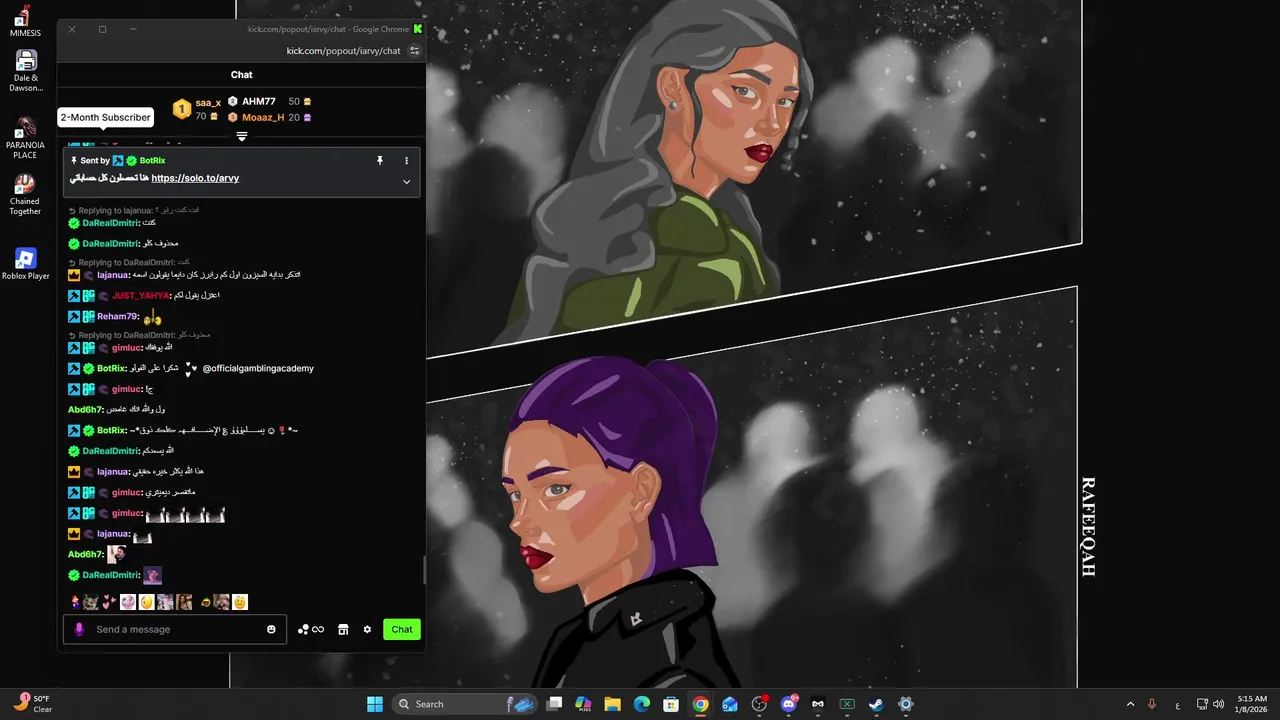Switch the Arabic input language indicator
This screenshot has height=720, width=1280.
click(1177, 704)
